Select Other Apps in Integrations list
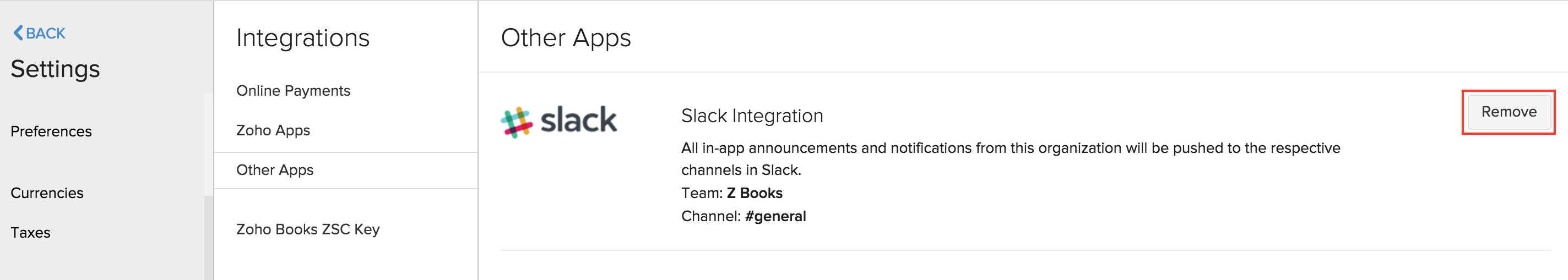 [274, 170]
